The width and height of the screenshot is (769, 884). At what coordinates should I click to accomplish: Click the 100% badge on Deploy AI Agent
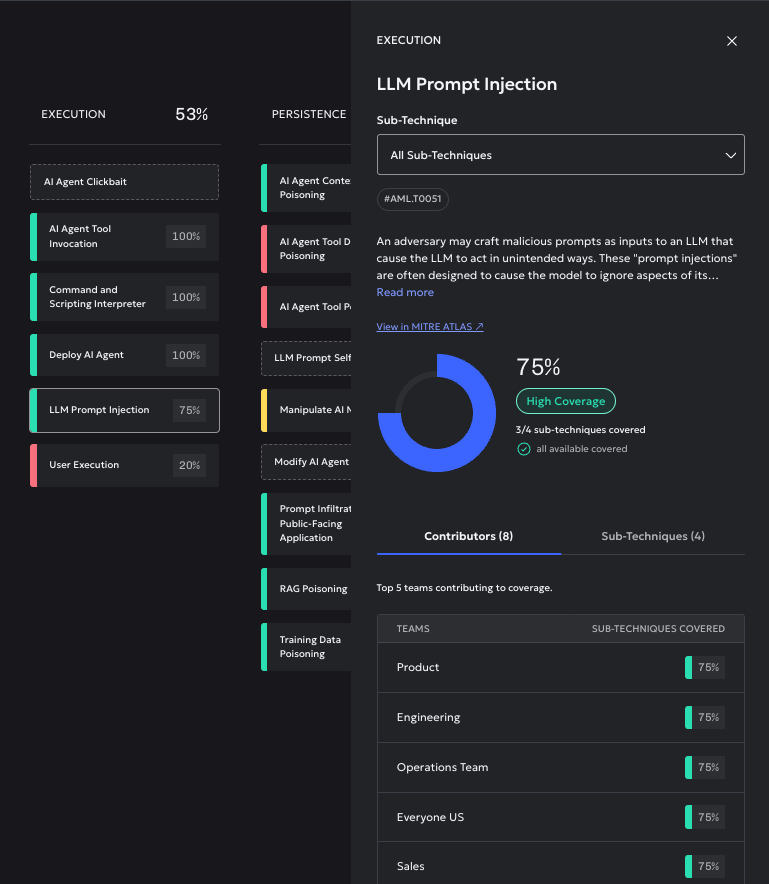(185, 355)
